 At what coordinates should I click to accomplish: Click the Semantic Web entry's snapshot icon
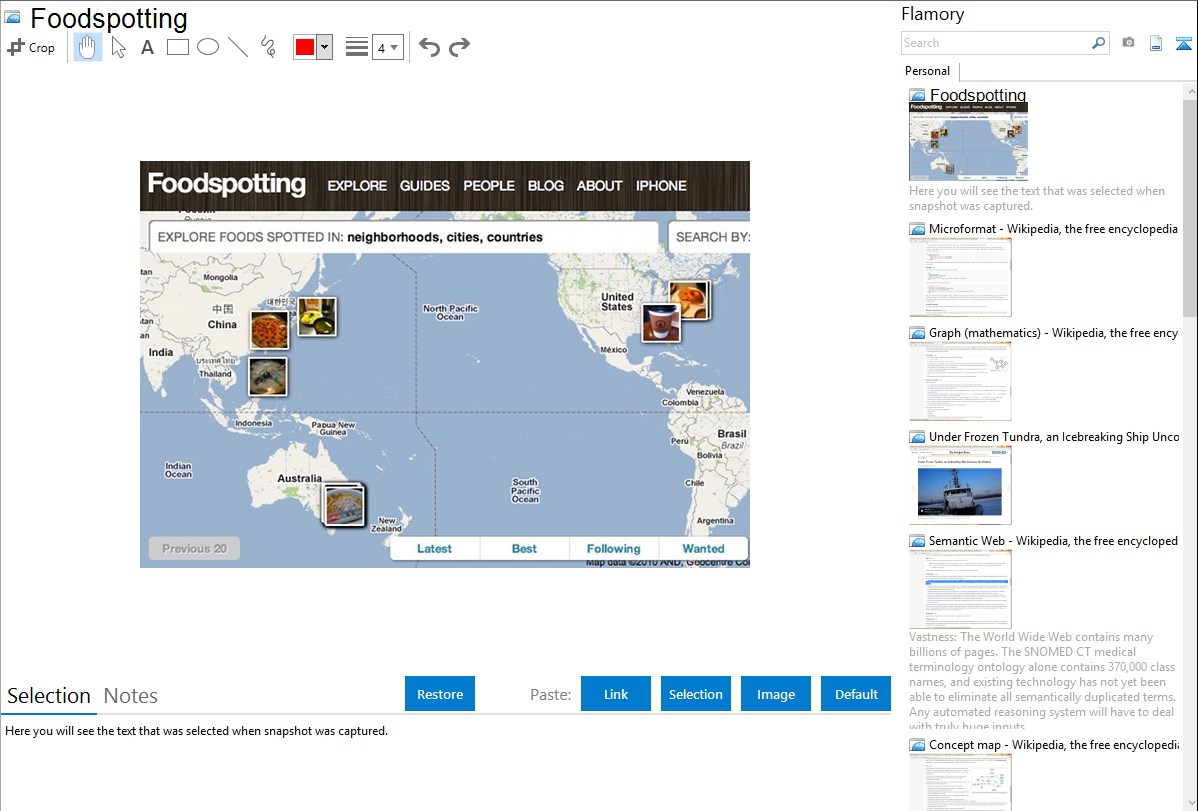(x=917, y=541)
